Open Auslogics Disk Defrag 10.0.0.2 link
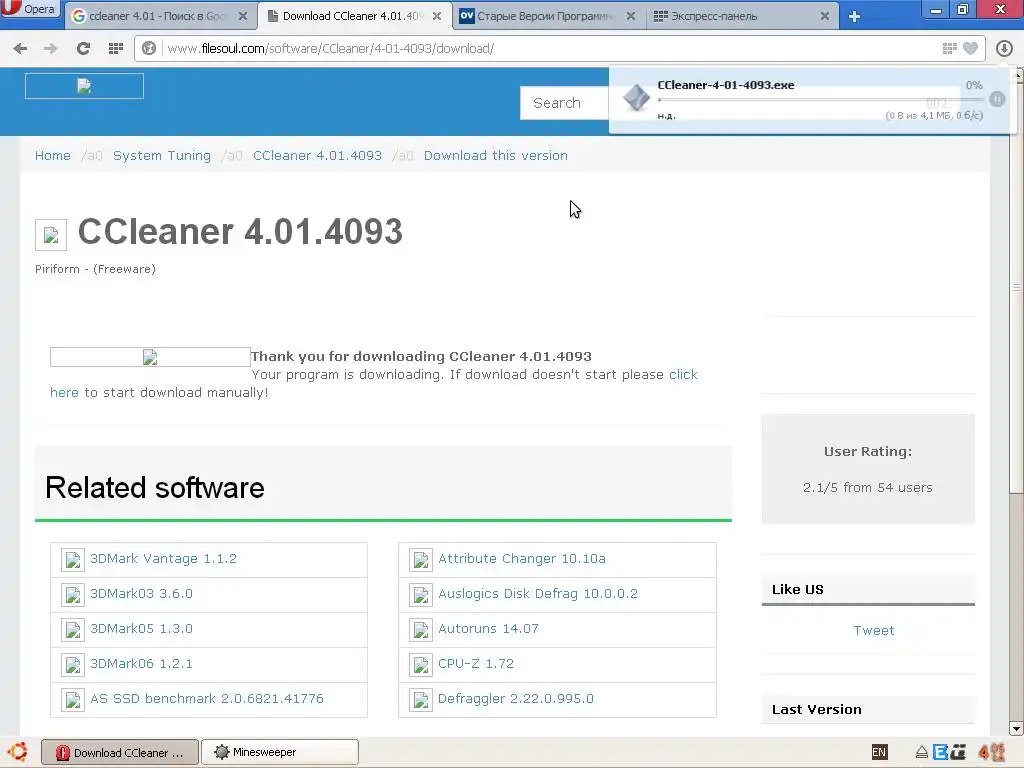The image size is (1024, 768). pos(538,594)
